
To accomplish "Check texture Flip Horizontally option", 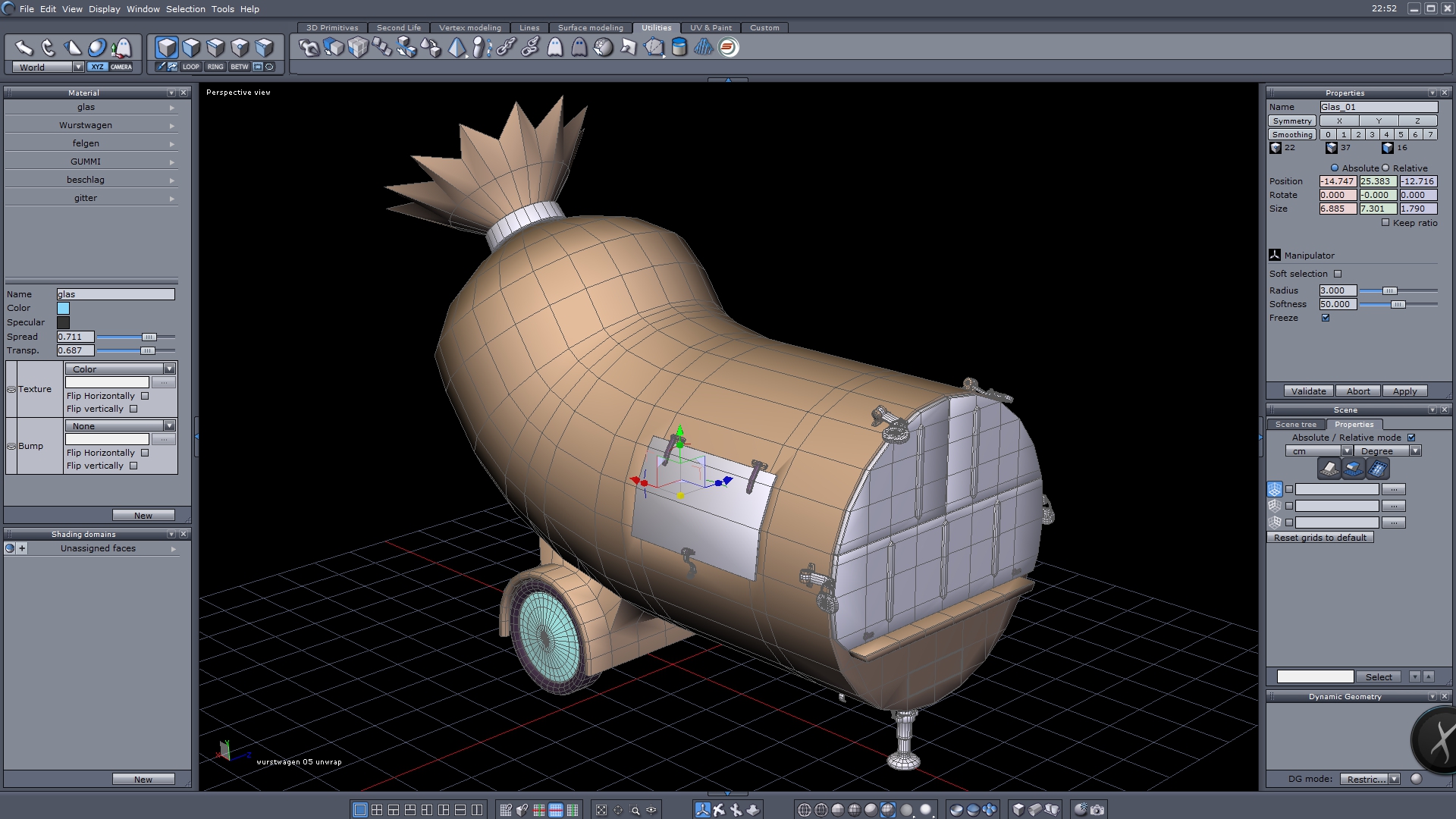I will 145,396.
